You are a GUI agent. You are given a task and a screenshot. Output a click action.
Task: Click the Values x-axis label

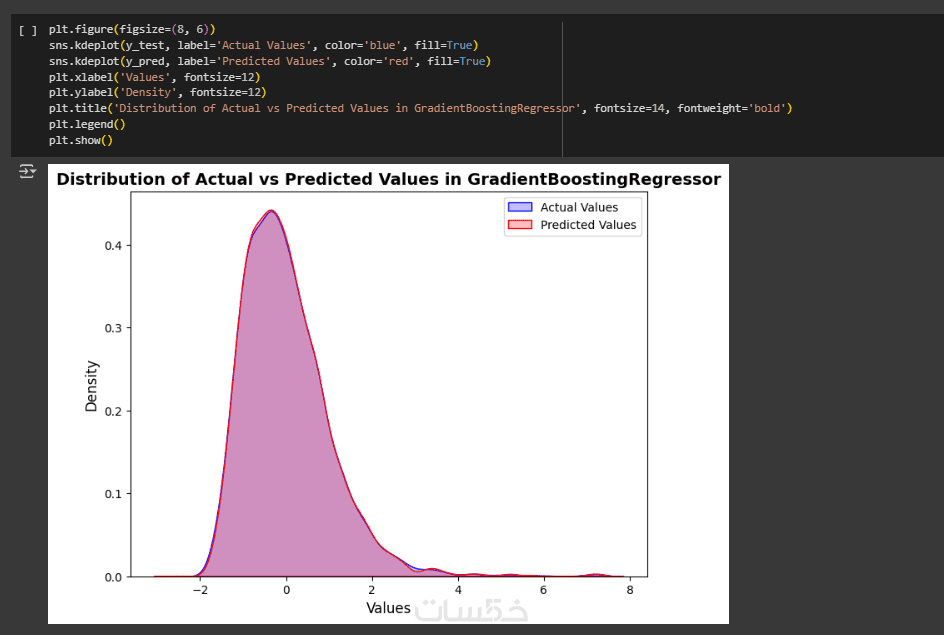(388, 608)
